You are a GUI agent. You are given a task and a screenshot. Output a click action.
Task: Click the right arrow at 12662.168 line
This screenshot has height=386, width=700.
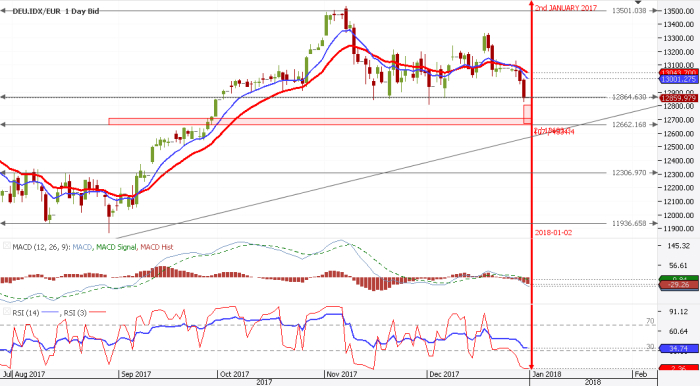click(x=654, y=125)
